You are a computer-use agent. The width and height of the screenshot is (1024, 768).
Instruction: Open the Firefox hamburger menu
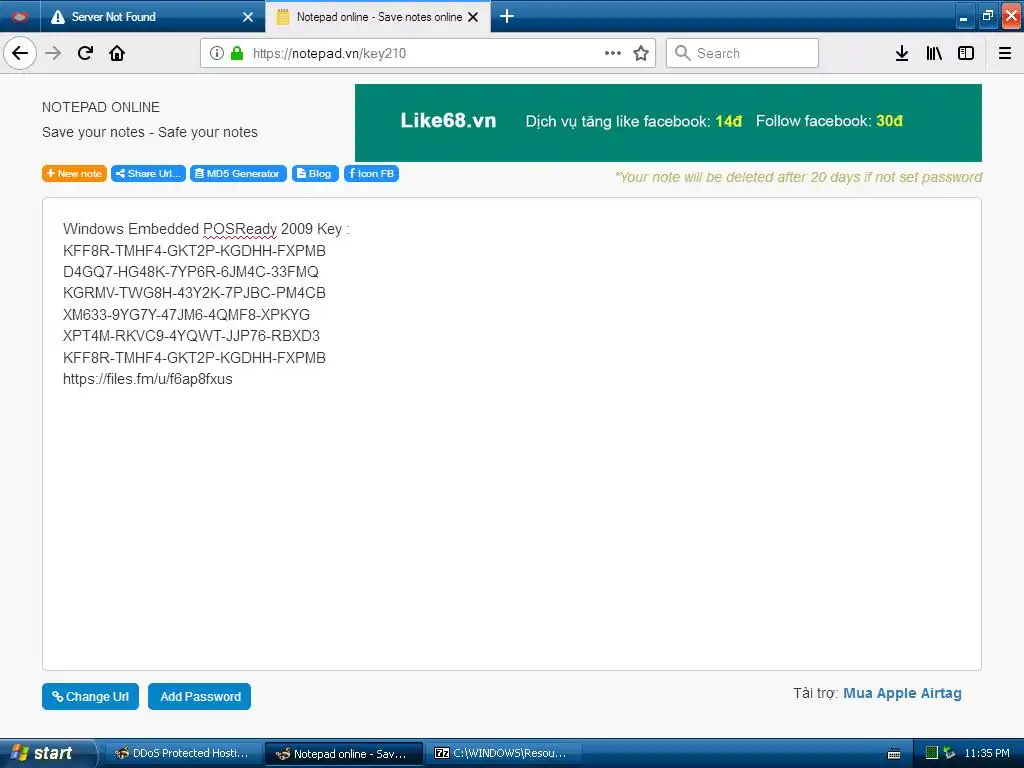coord(1005,53)
